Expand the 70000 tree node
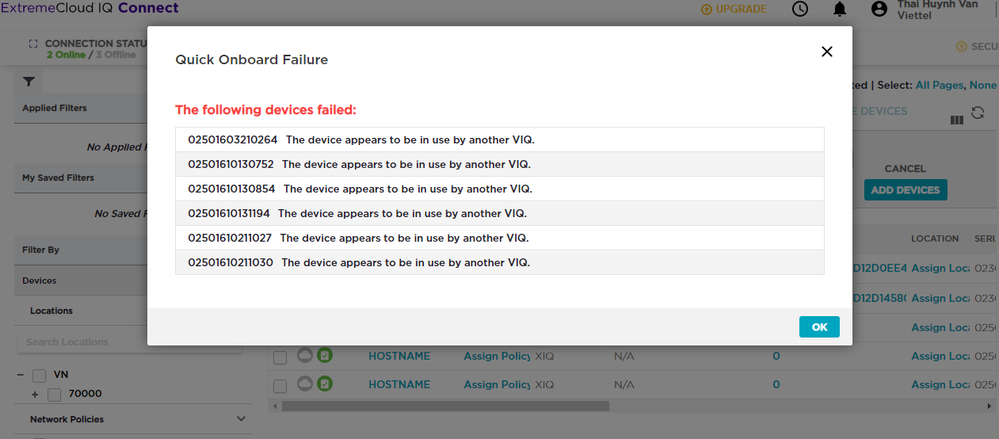999x439 pixels. pyautogui.click(x=35, y=394)
